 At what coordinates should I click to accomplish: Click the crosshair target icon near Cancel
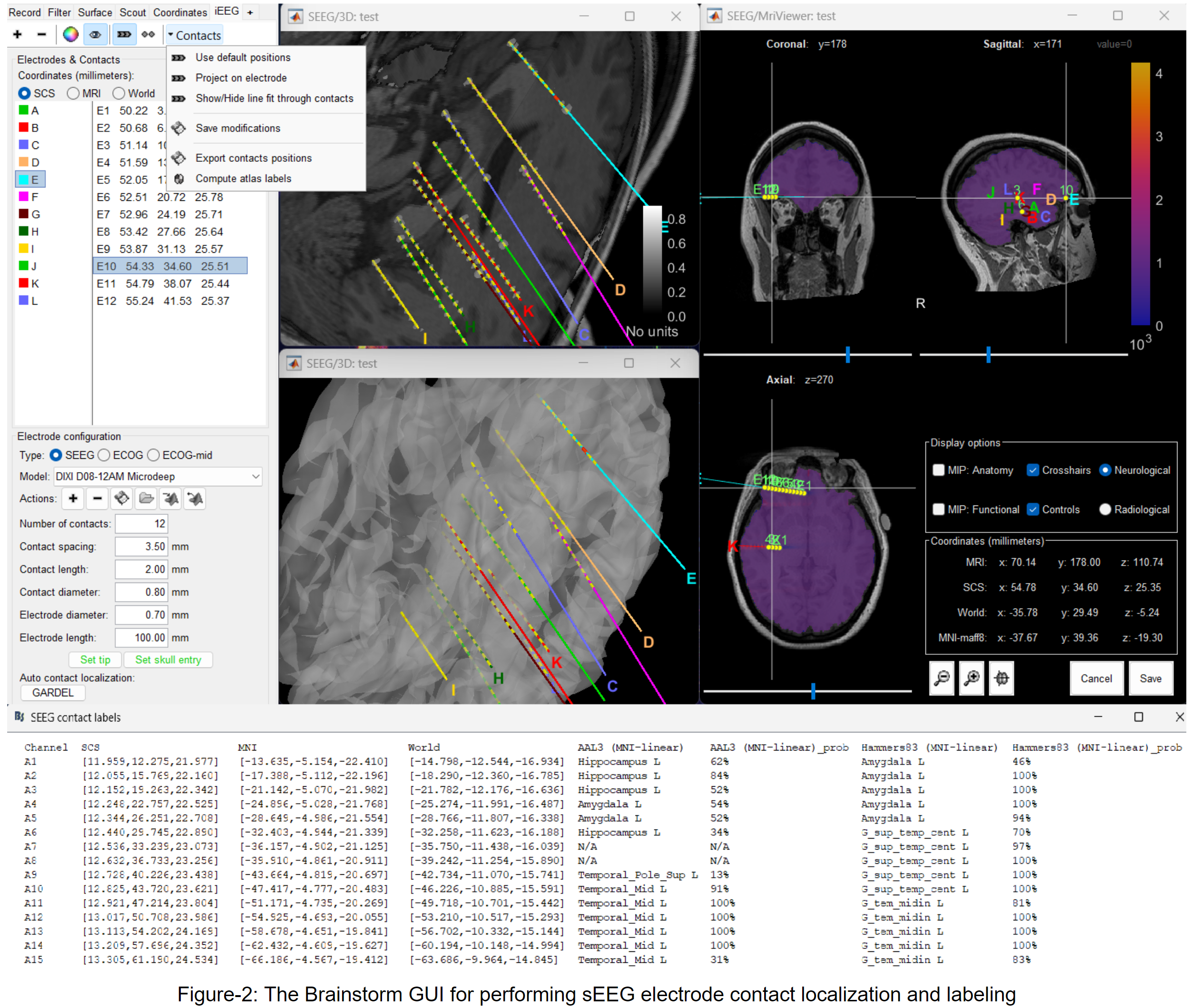[x=1002, y=678]
